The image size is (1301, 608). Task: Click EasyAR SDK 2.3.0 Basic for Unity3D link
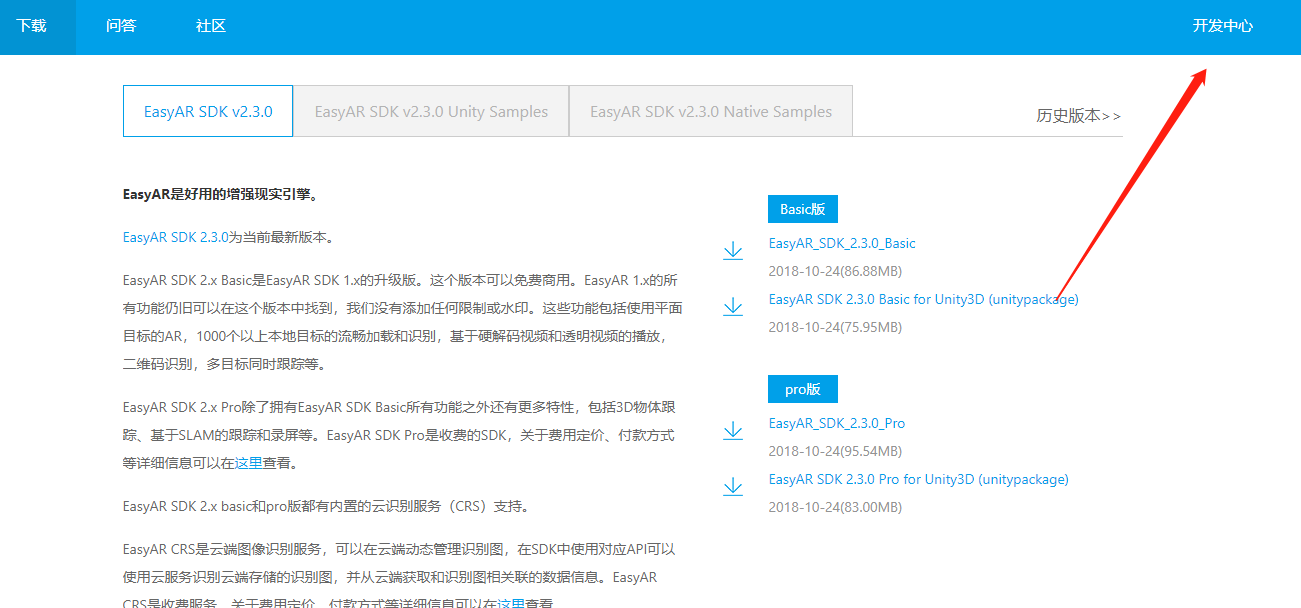[924, 299]
